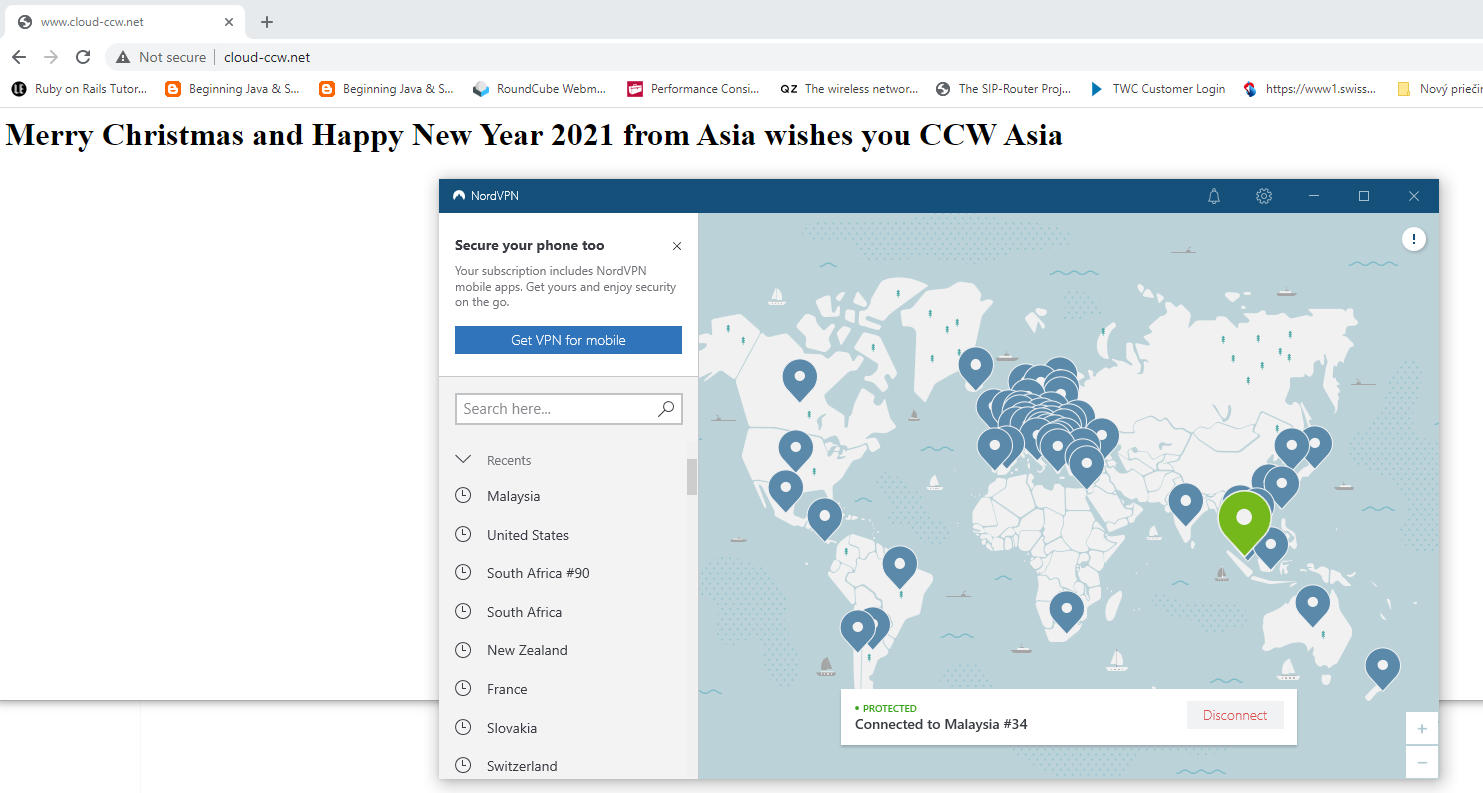Open The SIP-Router Proj... bookmark
Screen dimensions: 1483x793
(x=1003, y=89)
